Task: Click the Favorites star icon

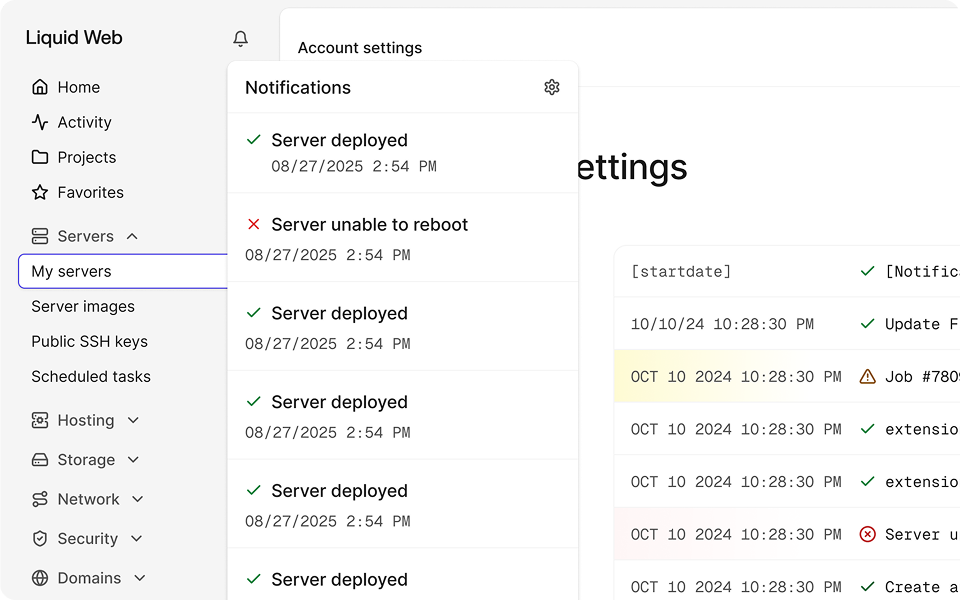Action: 40,192
